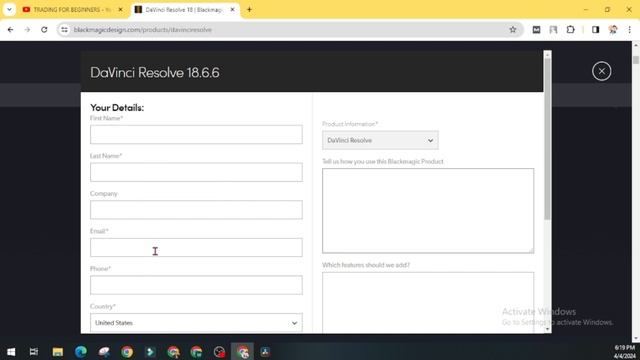The width and height of the screenshot is (640, 360).
Task: Open the M extension icon in toolbar
Action: point(536,29)
